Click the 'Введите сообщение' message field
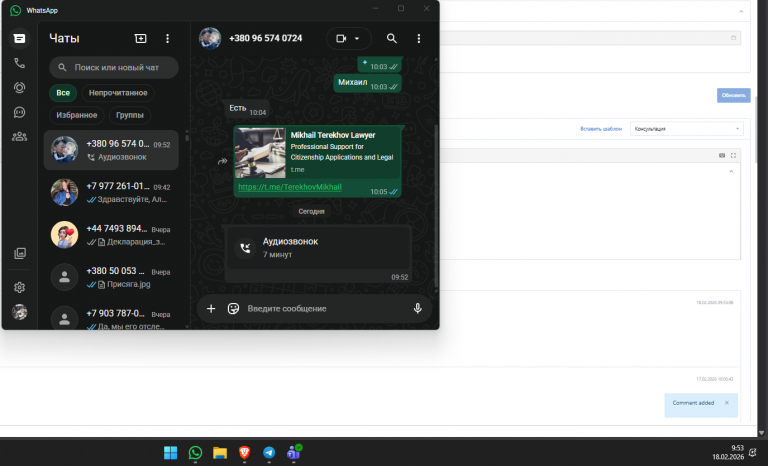 pyautogui.click(x=326, y=308)
